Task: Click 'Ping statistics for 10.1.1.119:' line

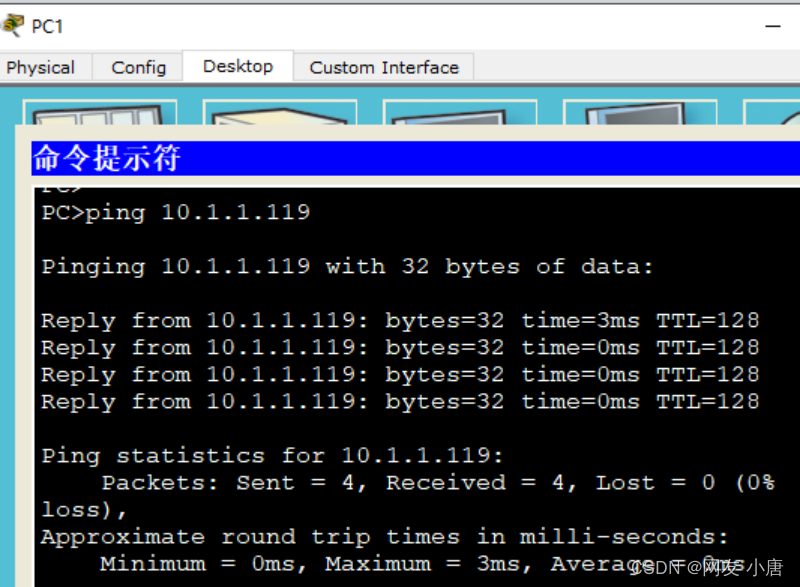Action: (272, 455)
